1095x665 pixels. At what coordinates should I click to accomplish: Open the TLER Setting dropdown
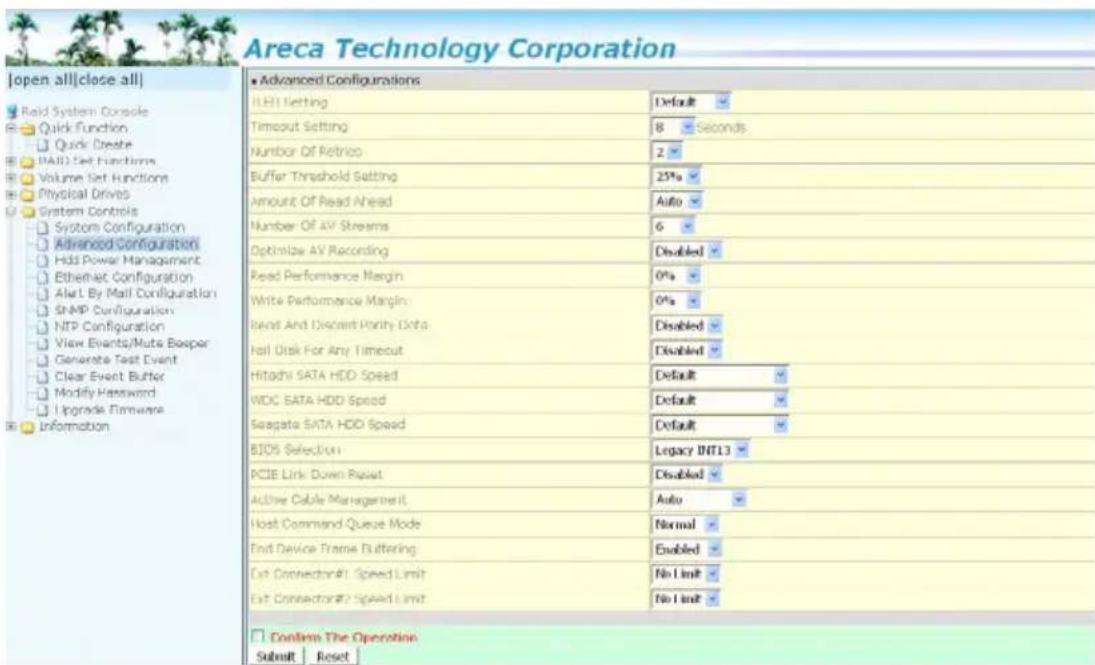[x=691, y=102]
